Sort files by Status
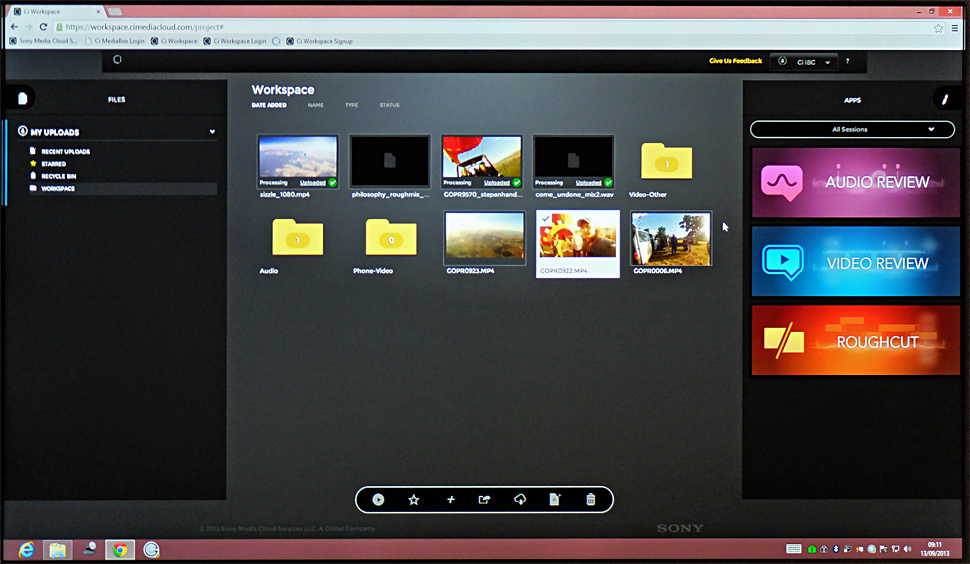 389,105
